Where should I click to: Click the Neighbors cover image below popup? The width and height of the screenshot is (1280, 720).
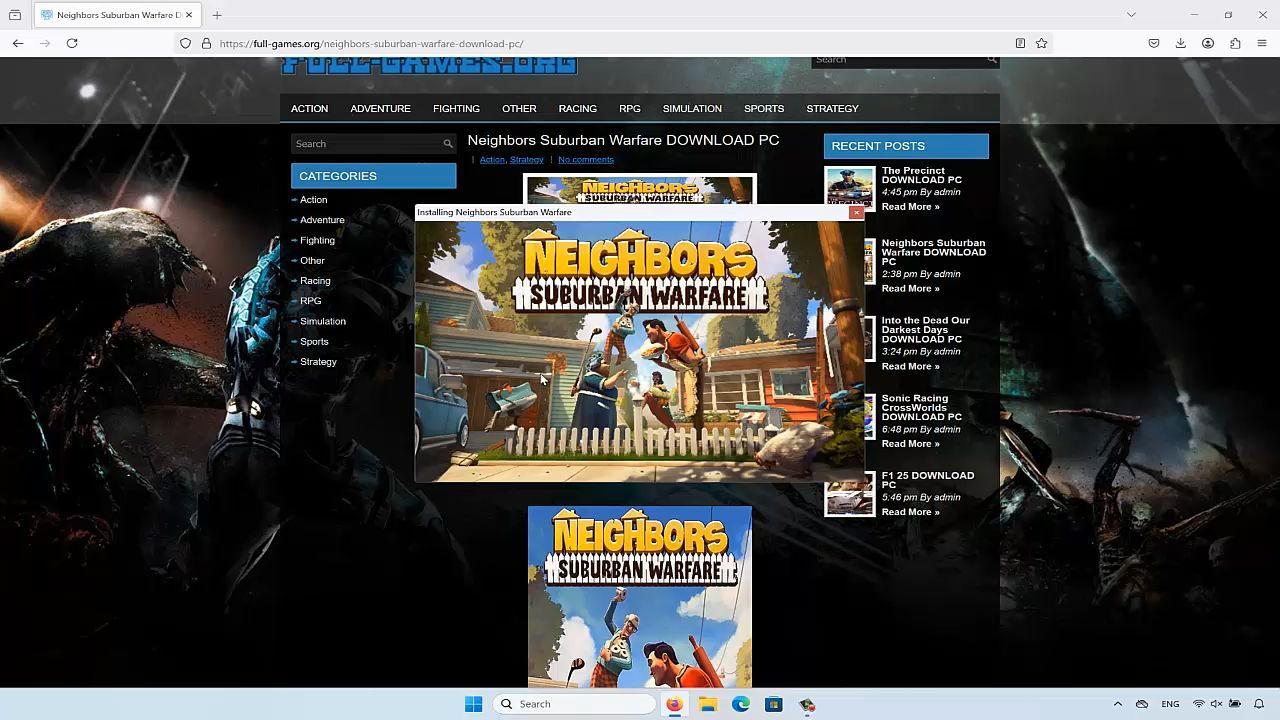(640, 596)
